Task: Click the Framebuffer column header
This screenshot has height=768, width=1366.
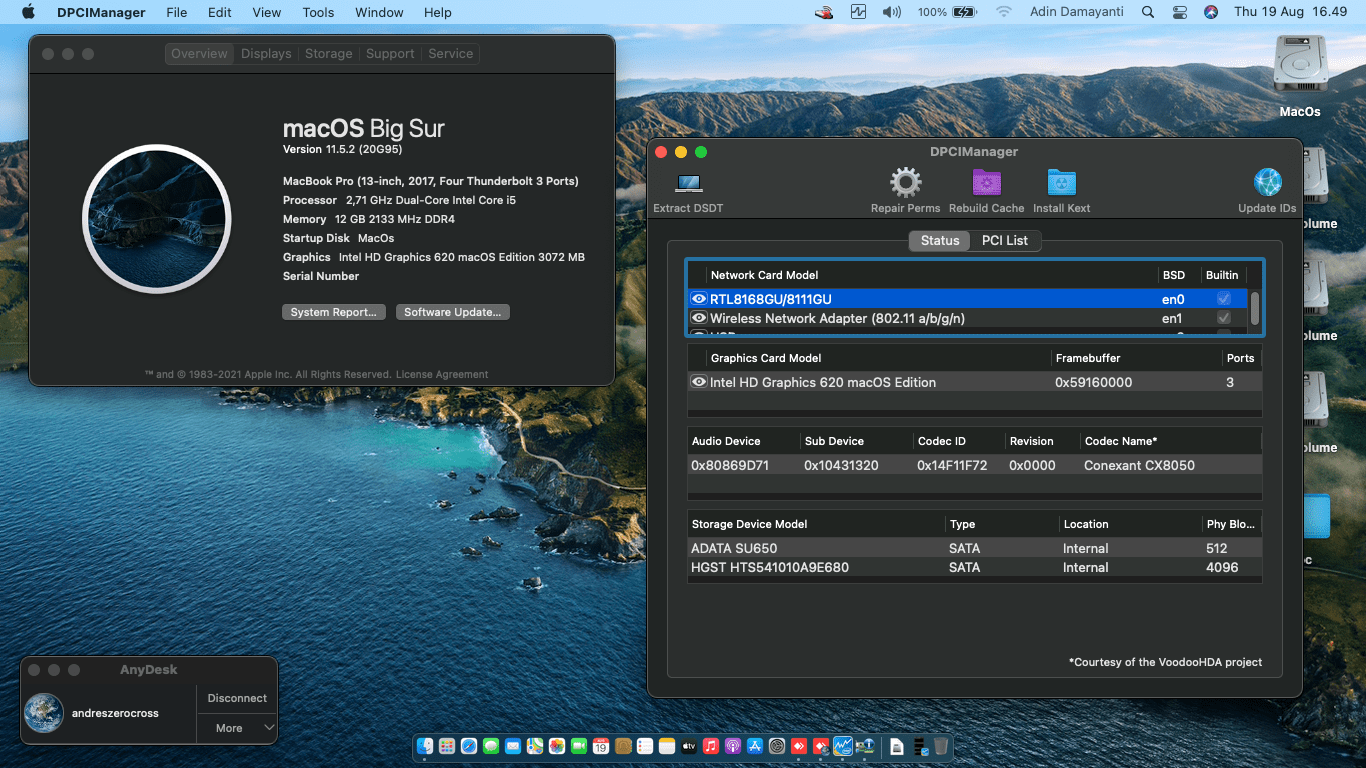Action: tap(1088, 357)
